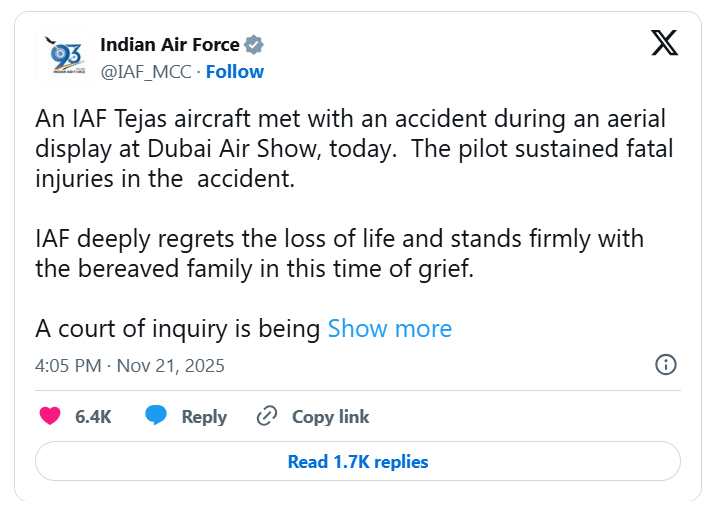The width and height of the screenshot is (714, 510).
Task: Open the Read 1.7K replies button
Action: (358, 462)
